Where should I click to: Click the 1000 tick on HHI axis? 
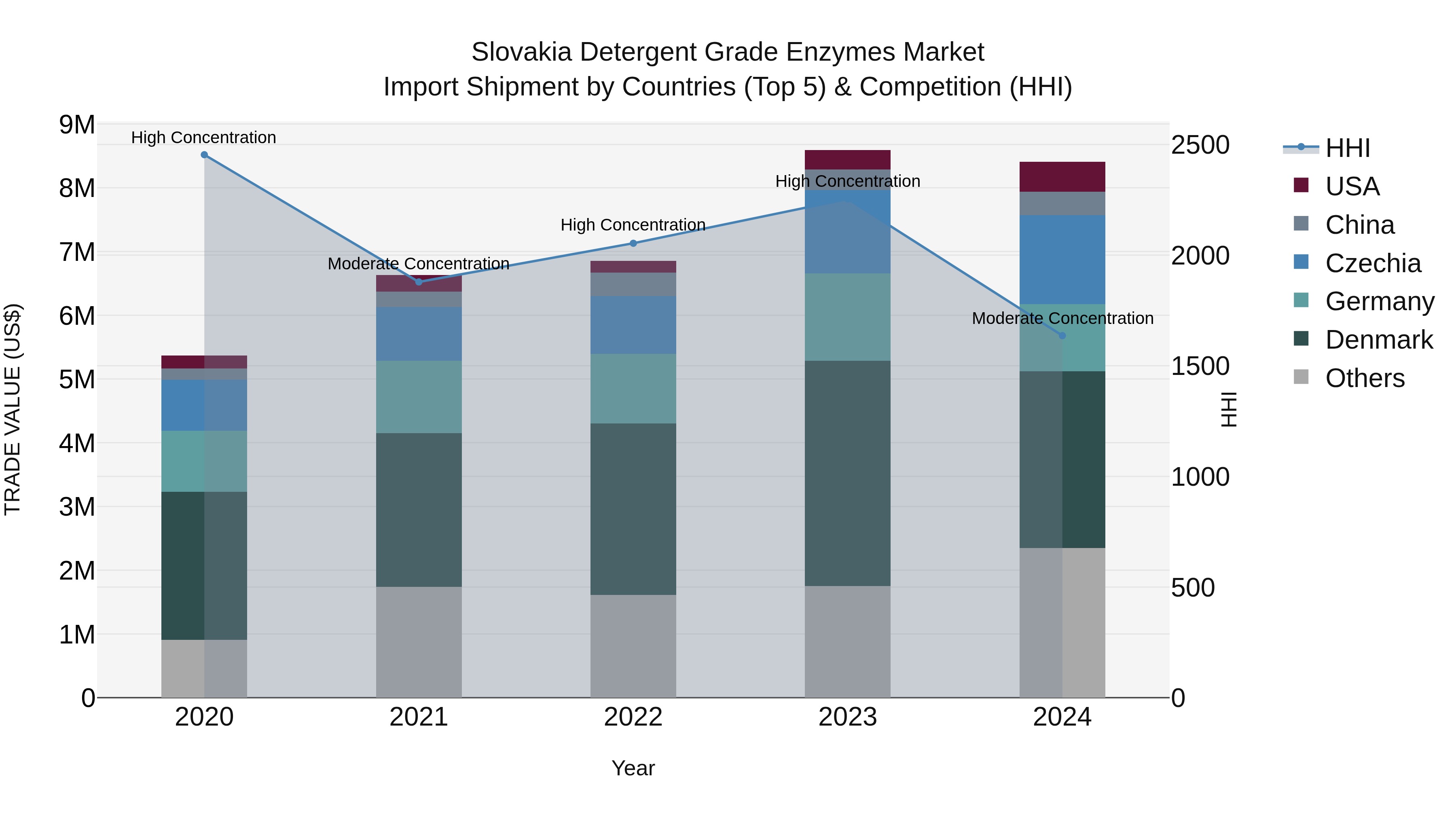(x=1200, y=476)
